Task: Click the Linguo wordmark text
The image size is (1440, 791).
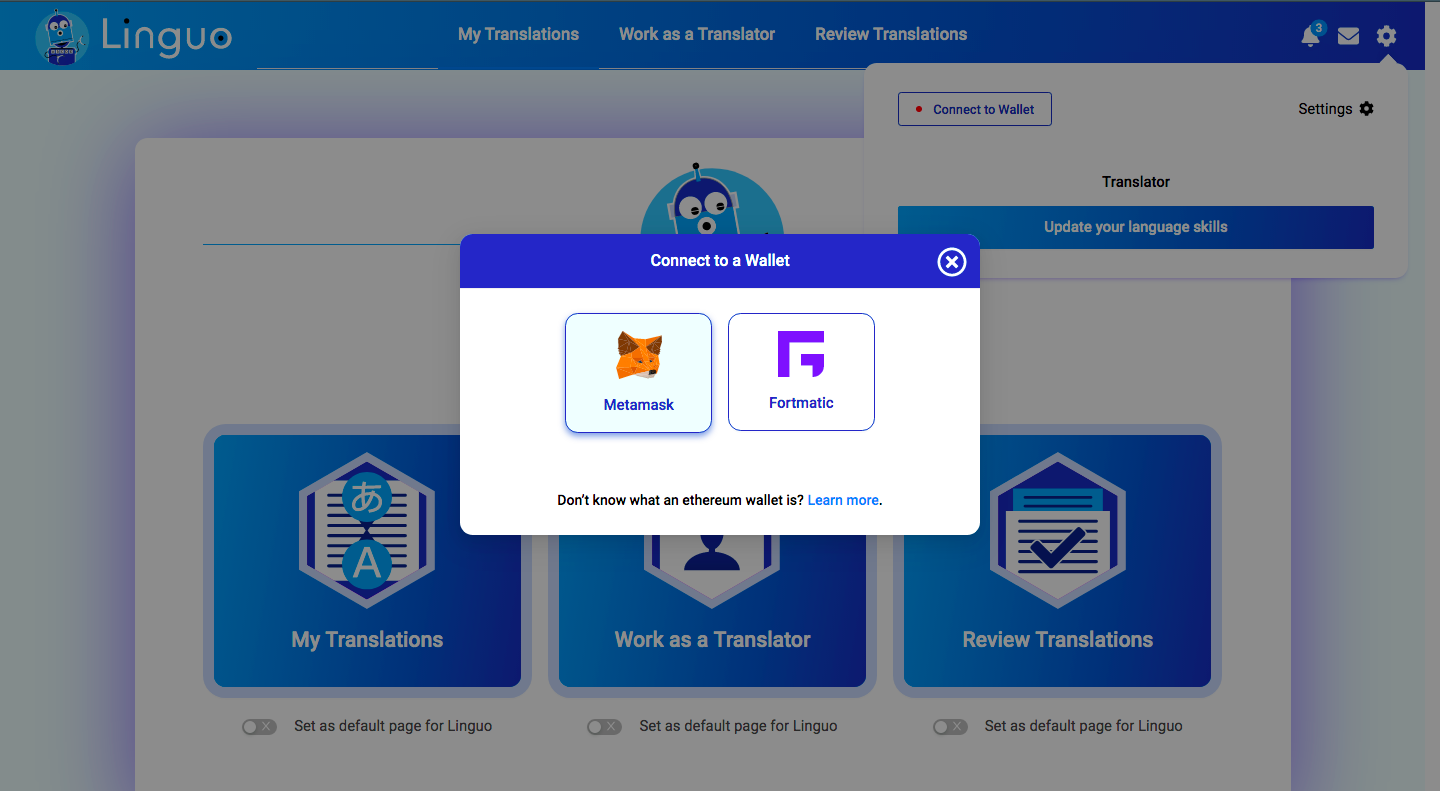Action: point(166,37)
